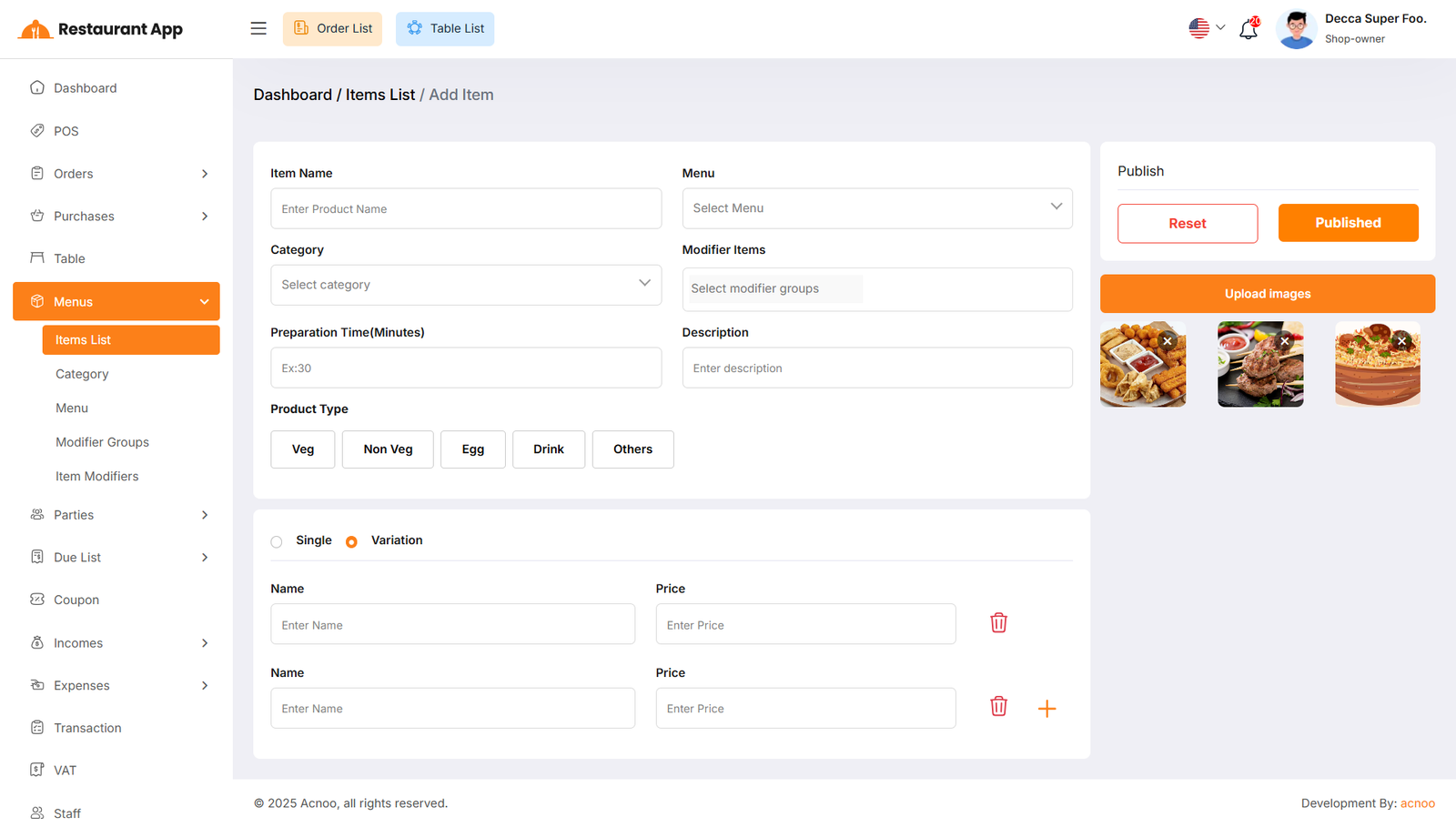
Task: Go to Table List
Action: point(445,29)
